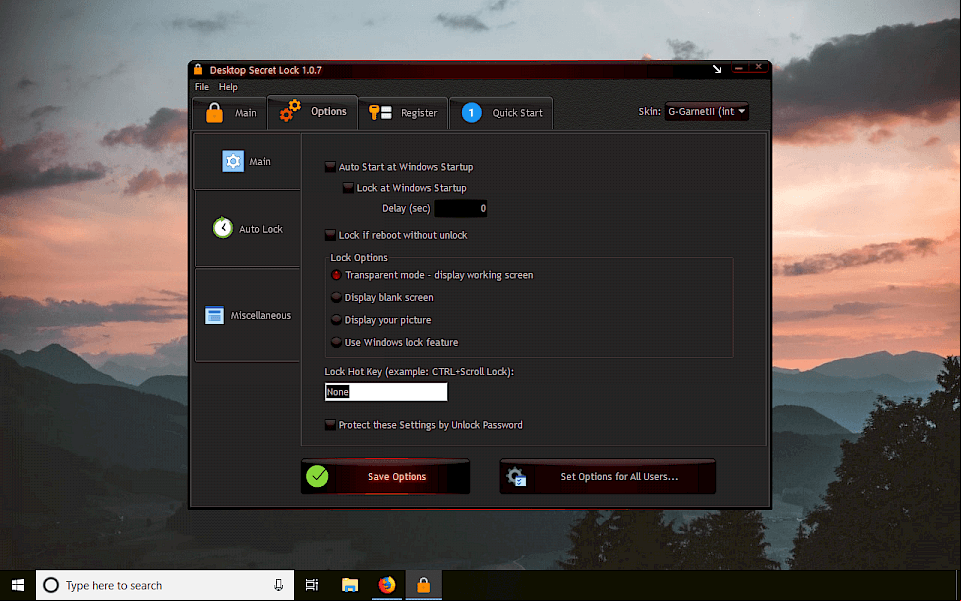961x601 pixels.
Task: Click the Lock Hot Key input field
Action: tap(386, 392)
